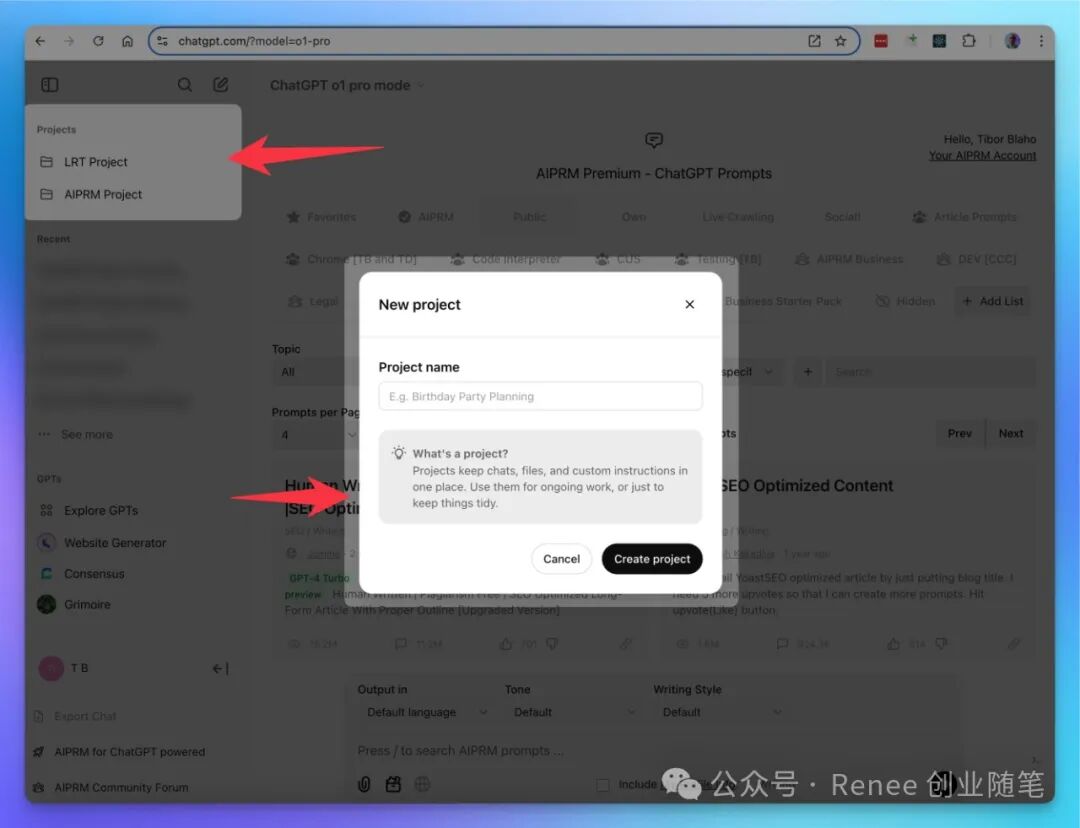
Task: Open Explore GPTs
Action: click(x=101, y=510)
